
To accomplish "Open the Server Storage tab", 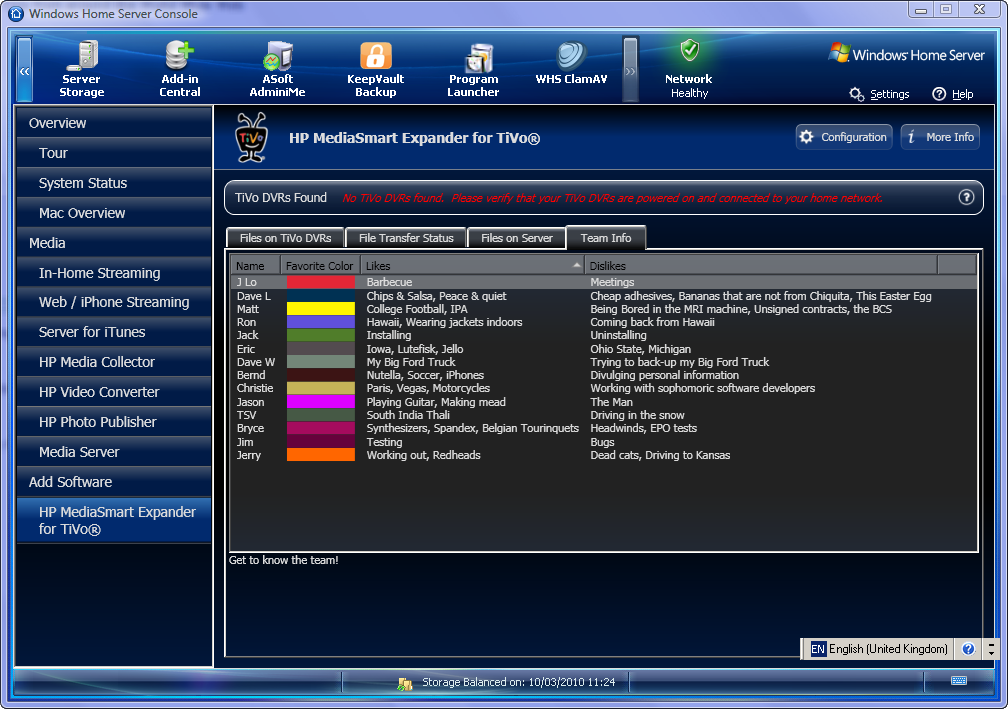I will click(x=82, y=69).
